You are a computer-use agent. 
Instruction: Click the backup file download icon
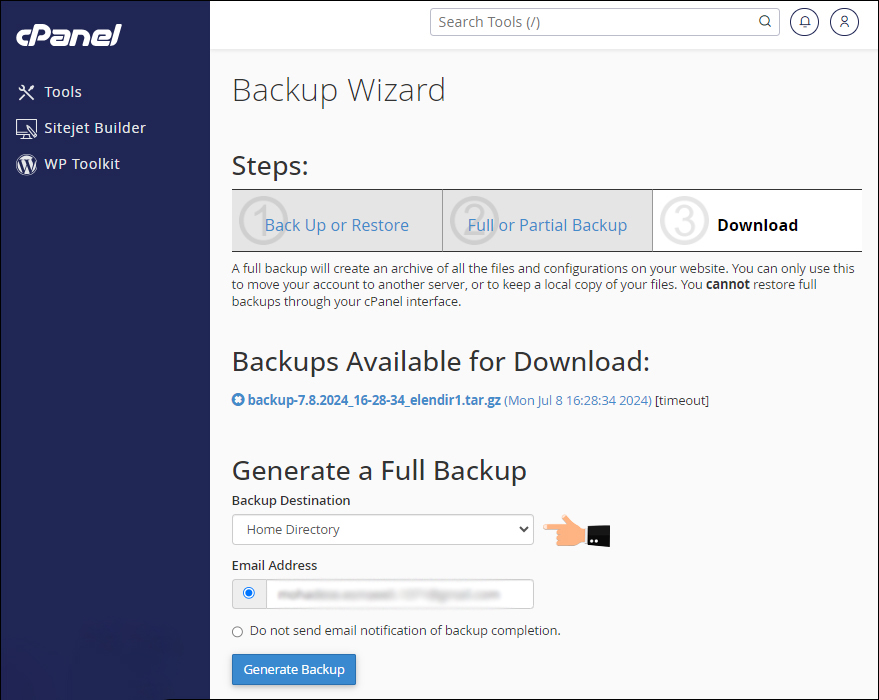click(x=238, y=400)
